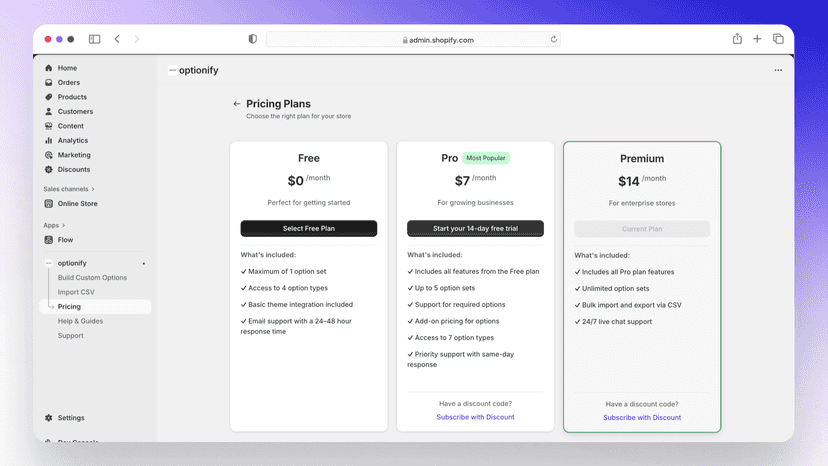Click 'Maximum of 1 option set' feature
This screenshot has height=466, width=828.
(284, 272)
